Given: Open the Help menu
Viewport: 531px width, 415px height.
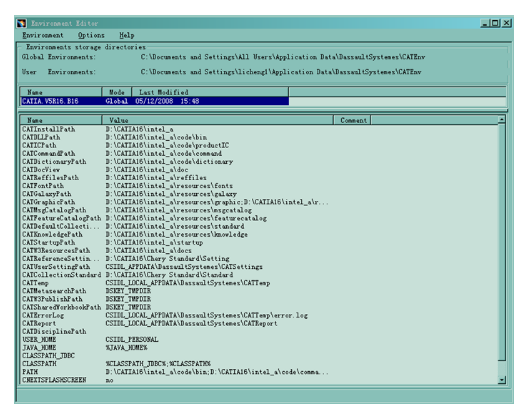Looking at the screenshot, I should coord(127,35).
